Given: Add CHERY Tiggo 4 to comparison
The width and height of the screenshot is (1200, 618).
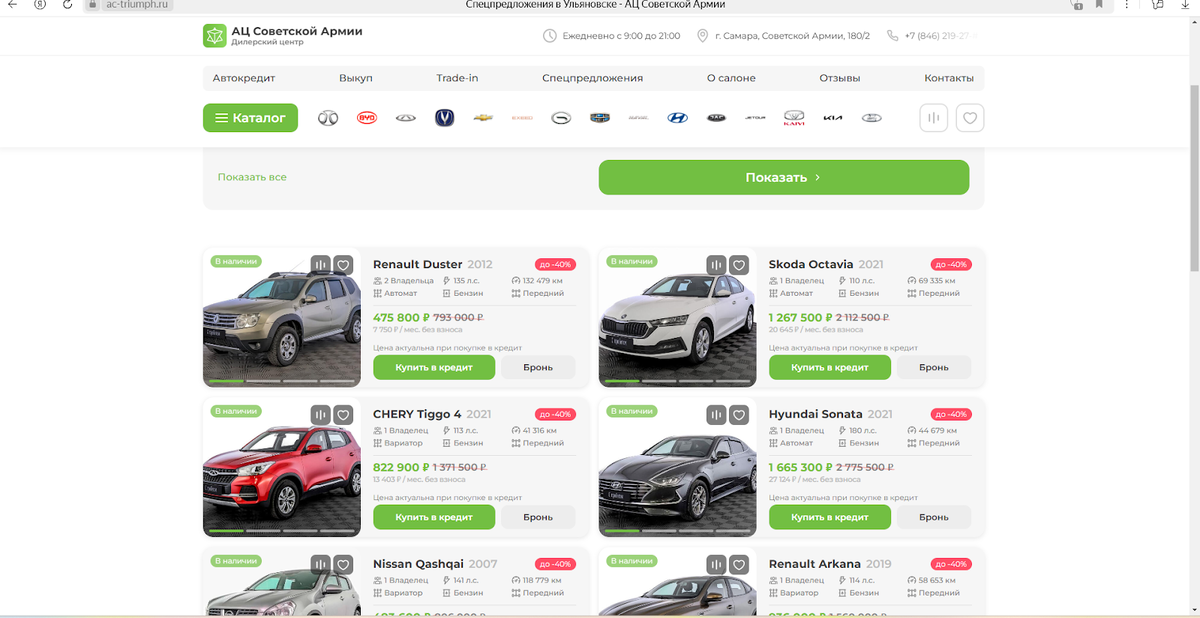Looking at the screenshot, I should pyautogui.click(x=320, y=414).
